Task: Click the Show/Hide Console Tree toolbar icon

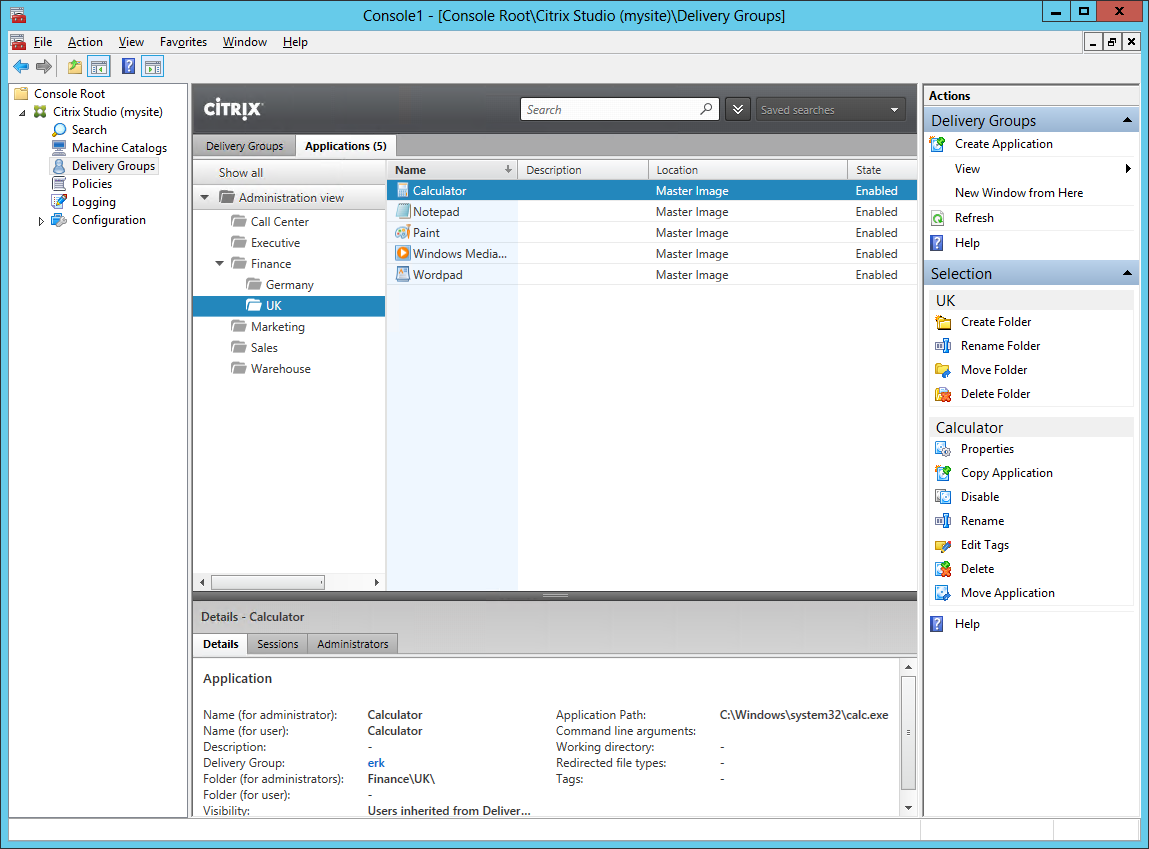Action: (99, 67)
